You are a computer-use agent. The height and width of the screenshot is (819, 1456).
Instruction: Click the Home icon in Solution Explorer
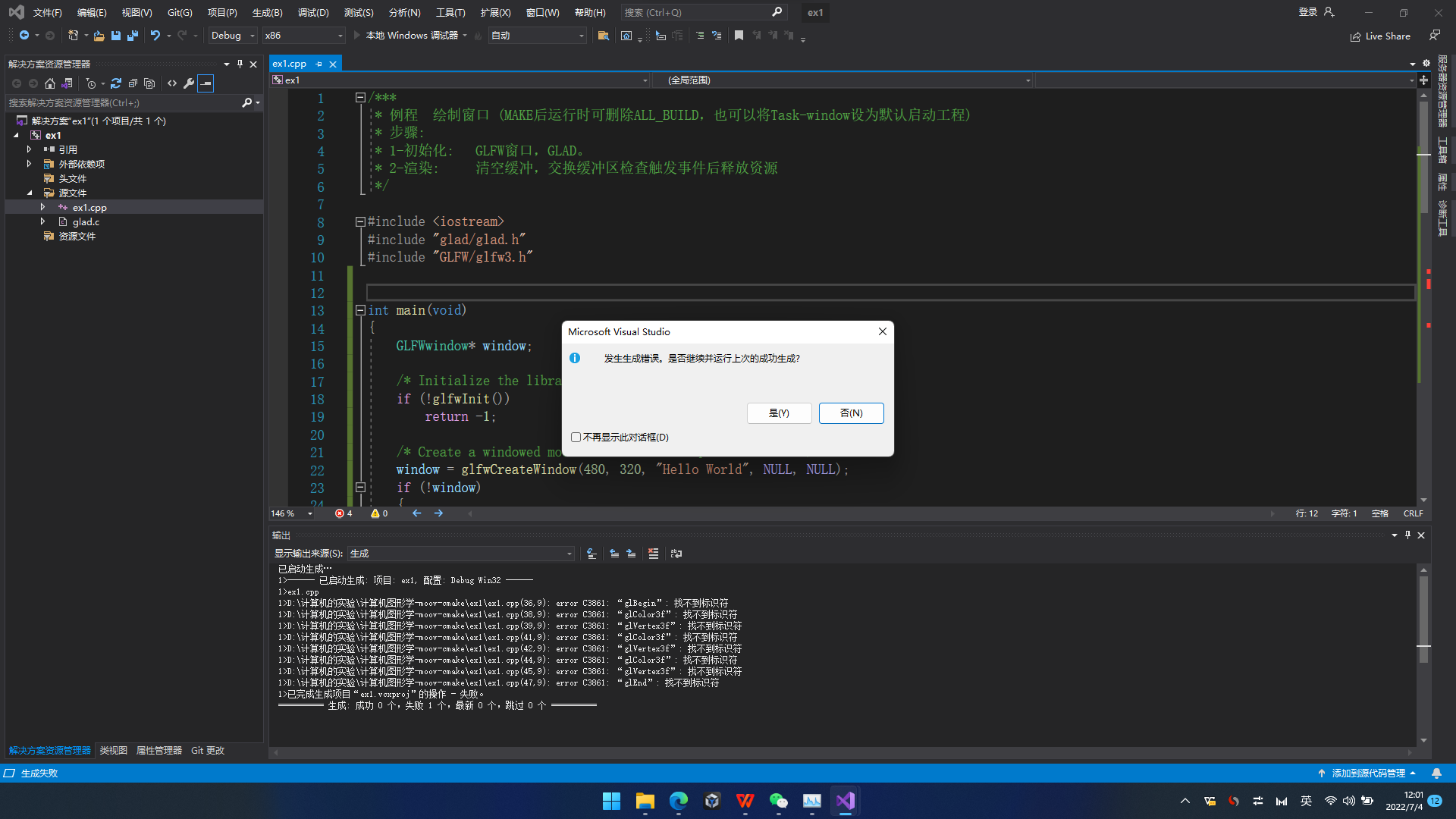[50, 83]
